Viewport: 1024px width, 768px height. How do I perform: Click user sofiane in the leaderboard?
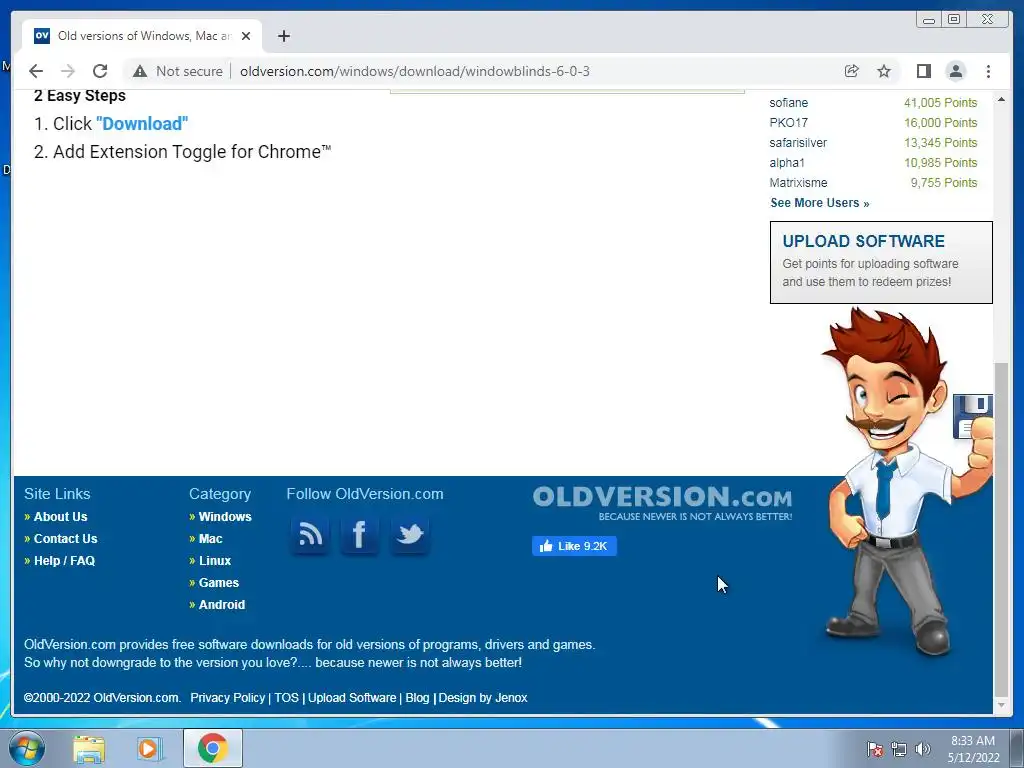[x=788, y=103]
